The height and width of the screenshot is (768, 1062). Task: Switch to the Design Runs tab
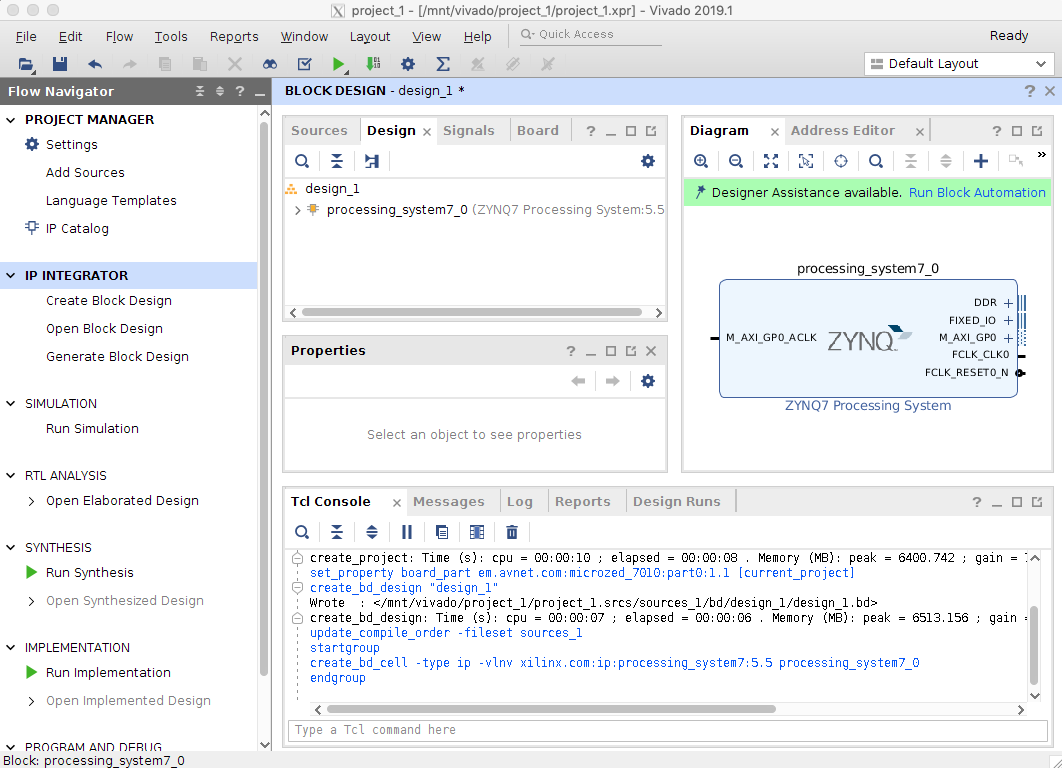pos(677,502)
